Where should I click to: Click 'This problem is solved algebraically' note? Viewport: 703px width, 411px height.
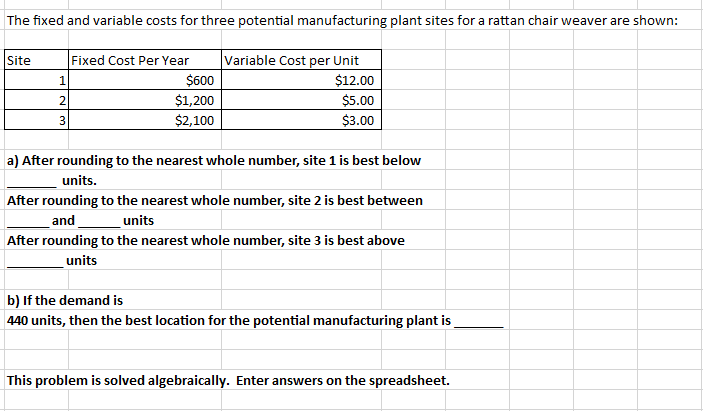click(228, 381)
